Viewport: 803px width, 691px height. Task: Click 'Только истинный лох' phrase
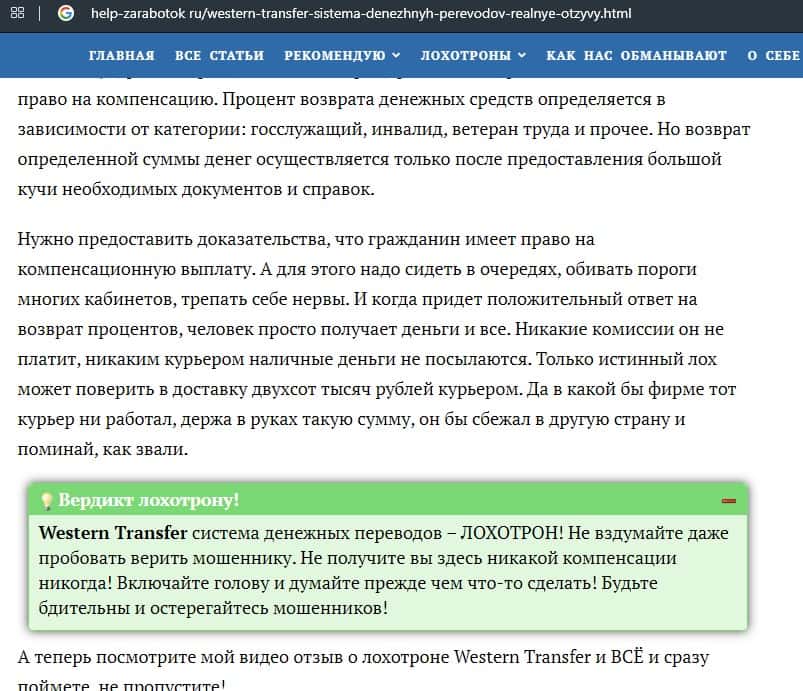point(626,359)
